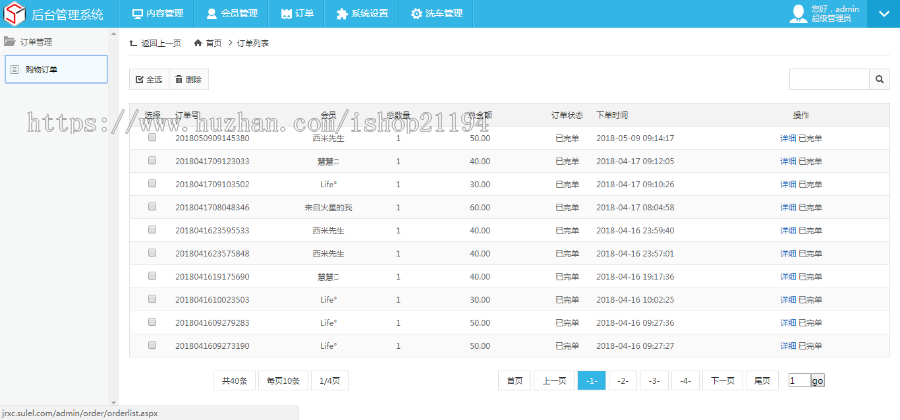Open 详细 for order 2018041609273190
This screenshot has height=420, width=900.
(x=788, y=345)
